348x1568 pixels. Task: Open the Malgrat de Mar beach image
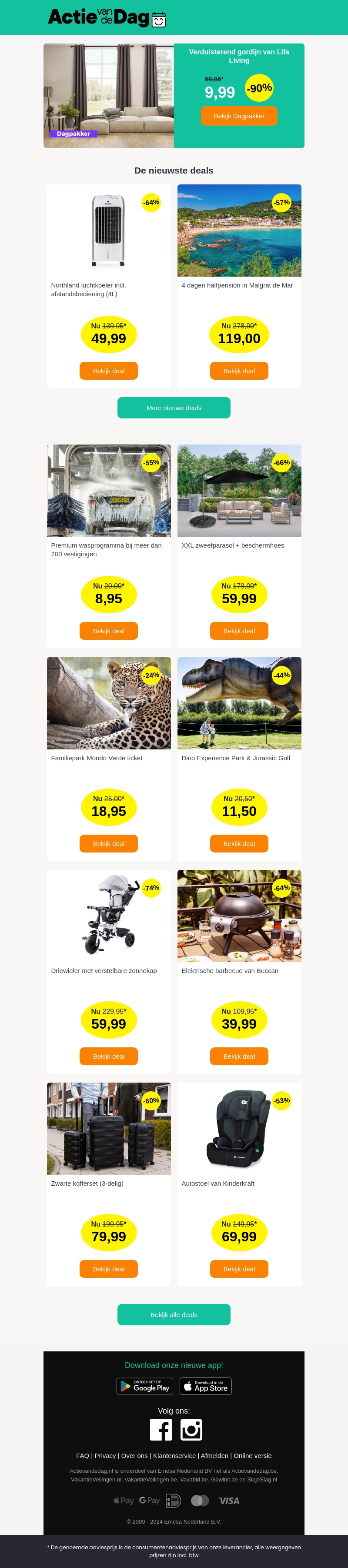(239, 231)
